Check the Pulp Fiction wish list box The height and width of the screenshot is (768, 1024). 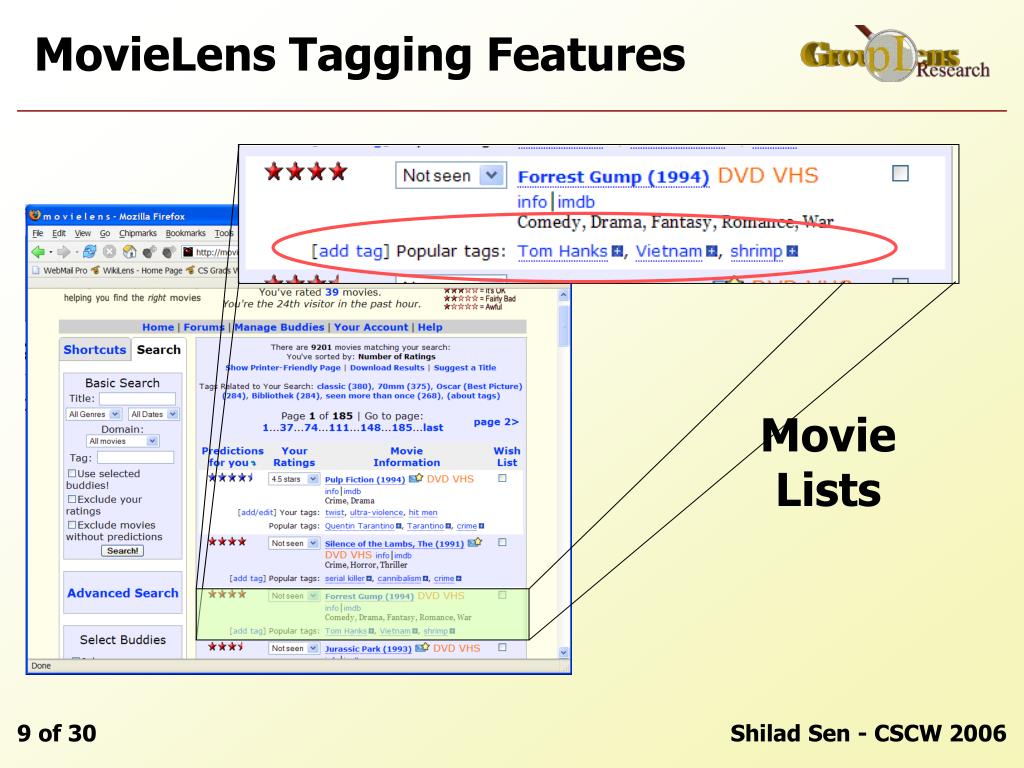(502, 478)
